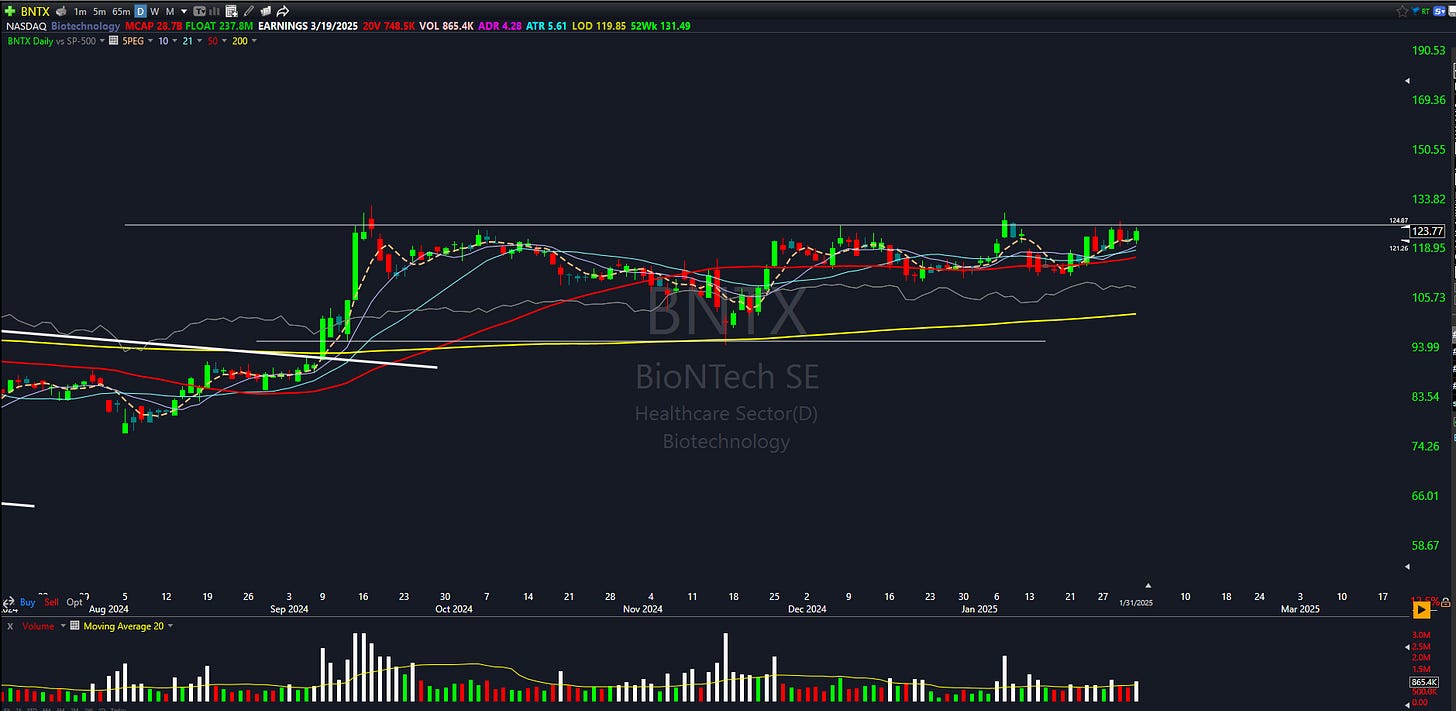Image resolution: width=1456 pixels, height=711 pixels.
Task: Click the 1/31/2025 date marker
Action: 1136,602
